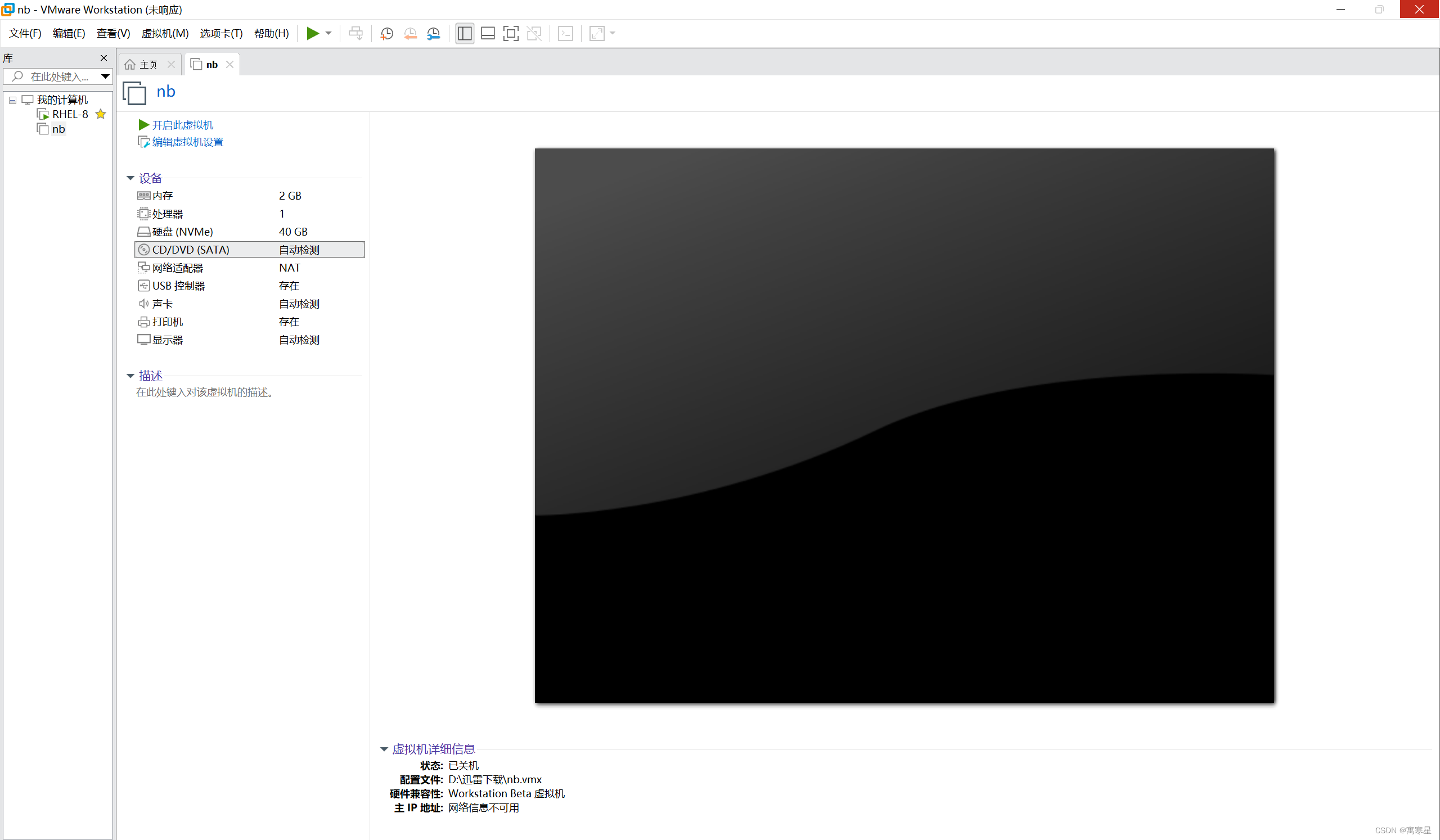Select the CD/DVD (SATA) device row
This screenshot has height=840, width=1440.
249,250
